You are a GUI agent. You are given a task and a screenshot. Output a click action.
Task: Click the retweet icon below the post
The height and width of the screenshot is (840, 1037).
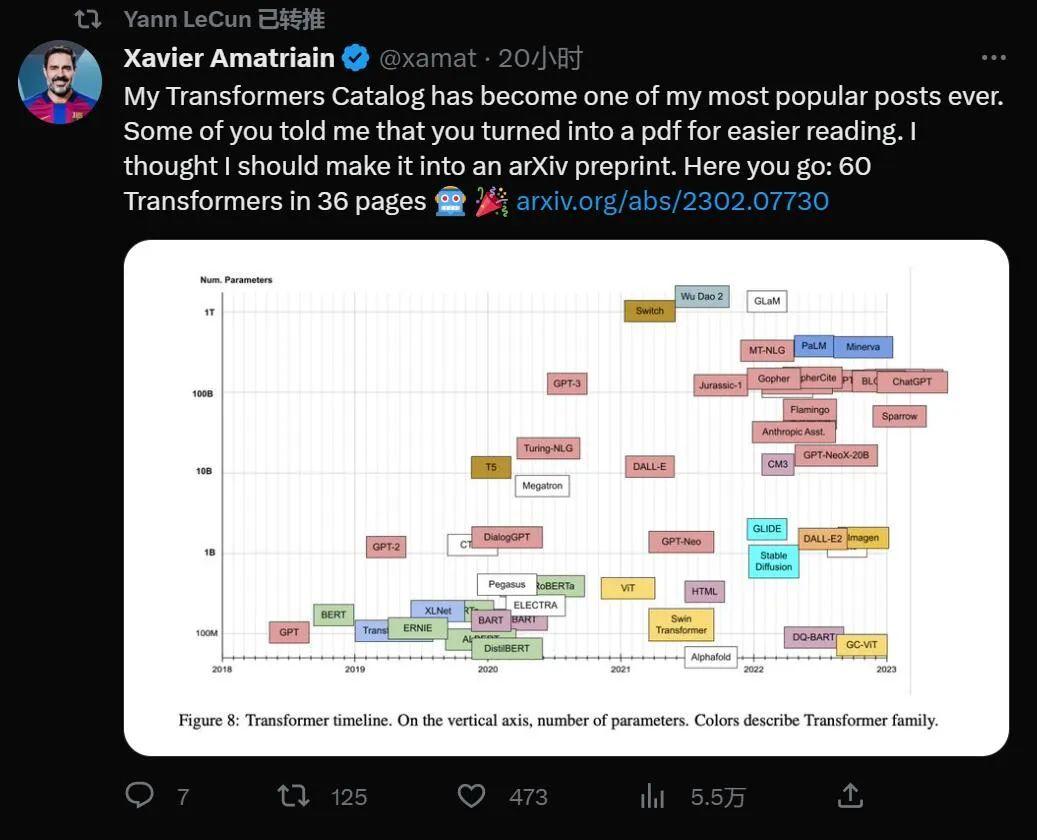click(293, 795)
